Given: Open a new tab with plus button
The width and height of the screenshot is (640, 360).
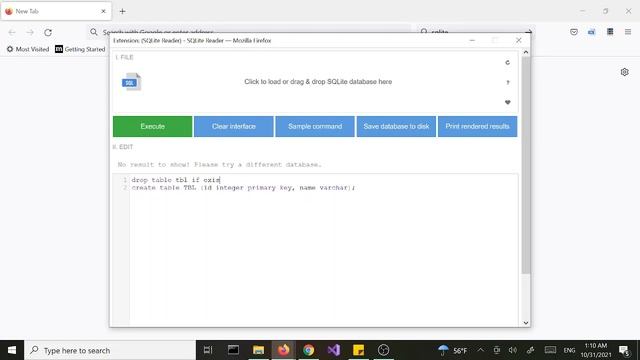Looking at the screenshot, I should pos(122,11).
